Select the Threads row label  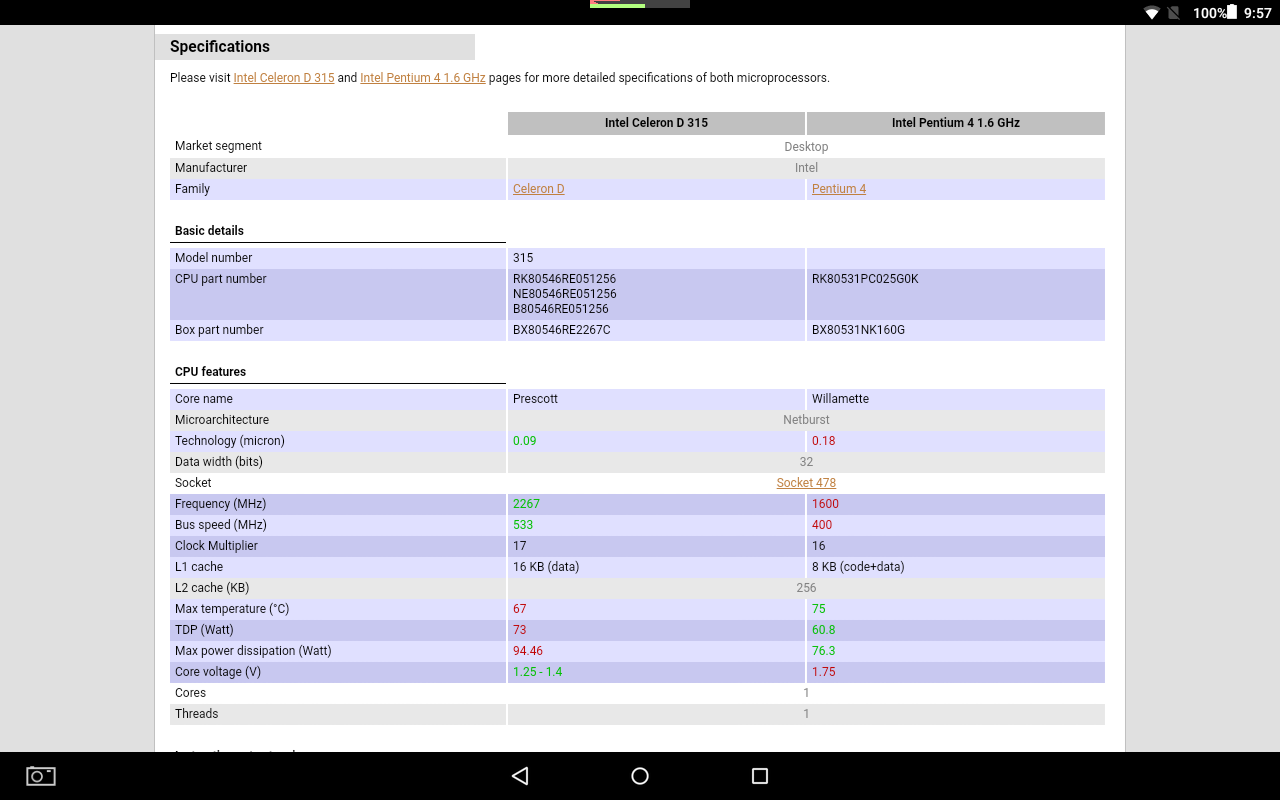coord(196,714)
